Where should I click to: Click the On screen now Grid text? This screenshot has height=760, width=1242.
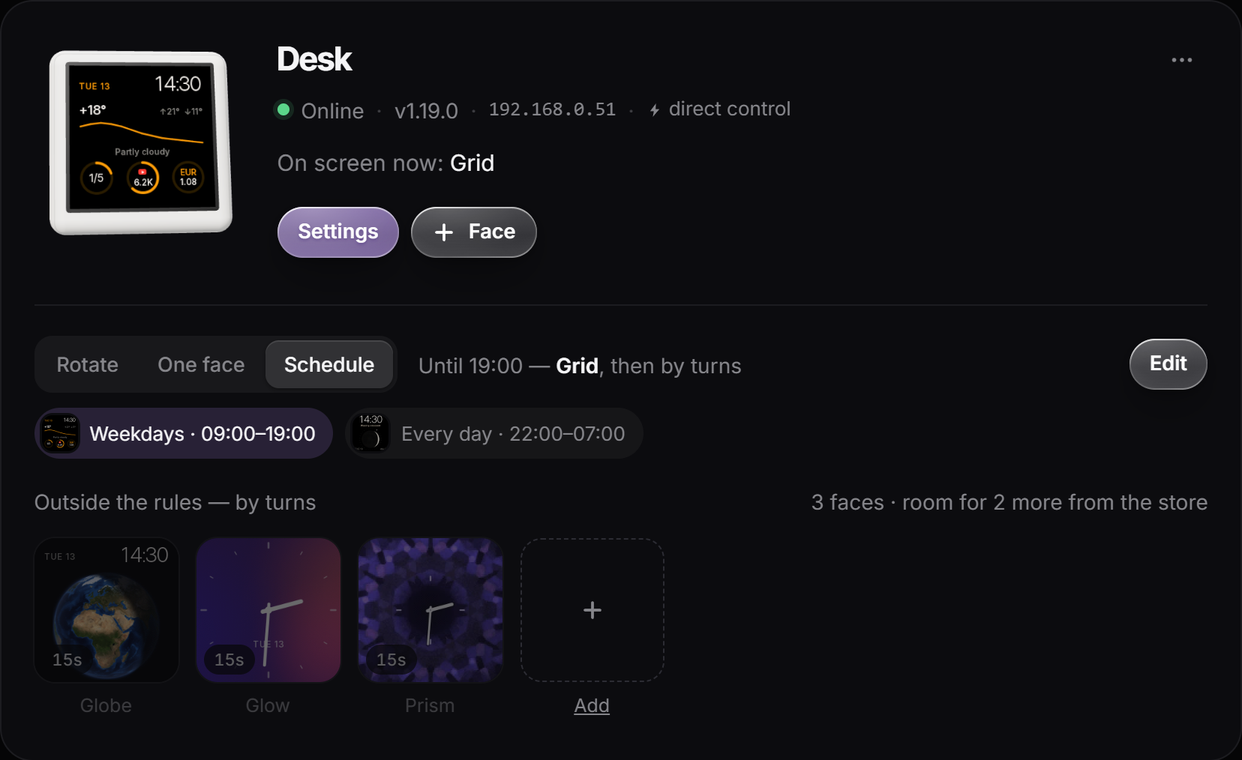(x=386, y=163)
